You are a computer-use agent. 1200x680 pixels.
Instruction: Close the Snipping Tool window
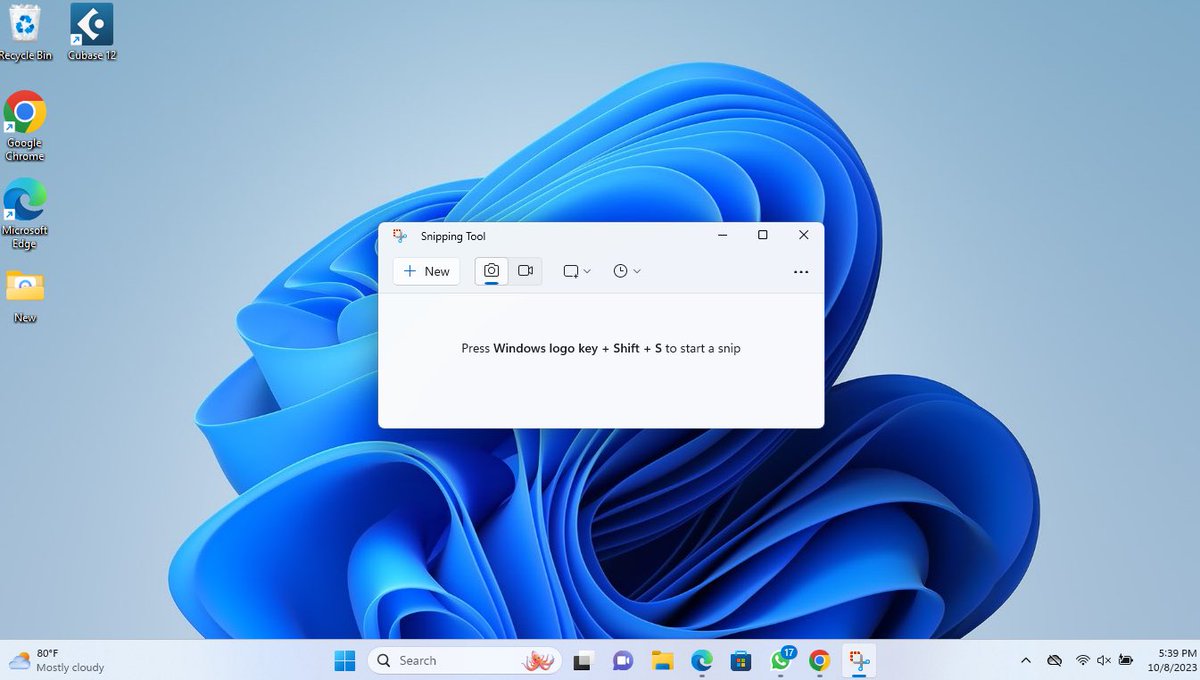pos(804,235)
